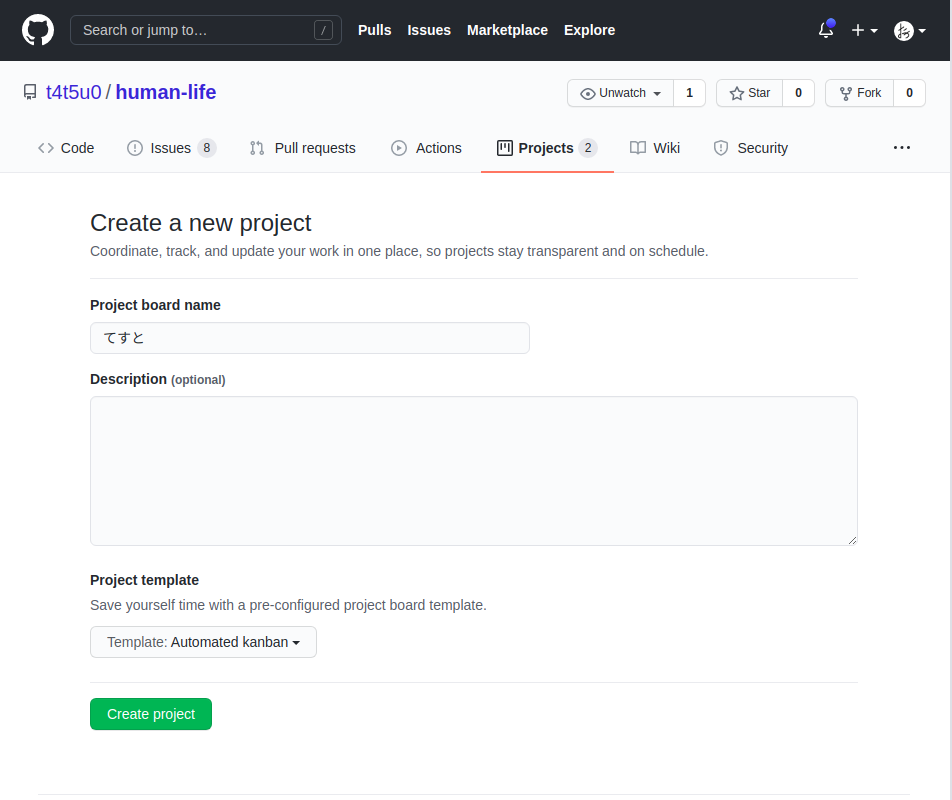Switch to the Actions tab
This screenshot has height=800, width=952.
coord(426,148)
